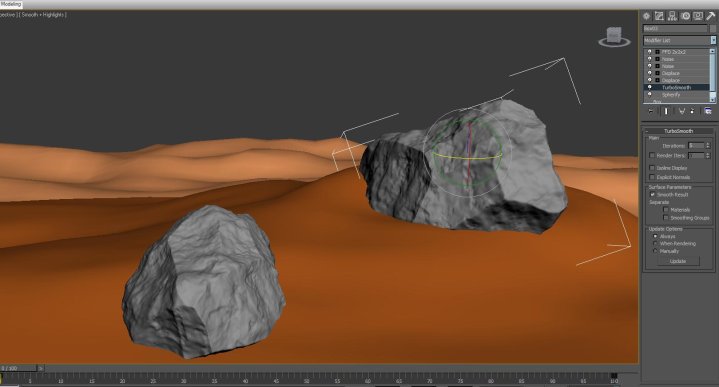
Task: Toggle the Spherify modifier lightbulb
Action: pyautogui.click(x=649, y=94)
